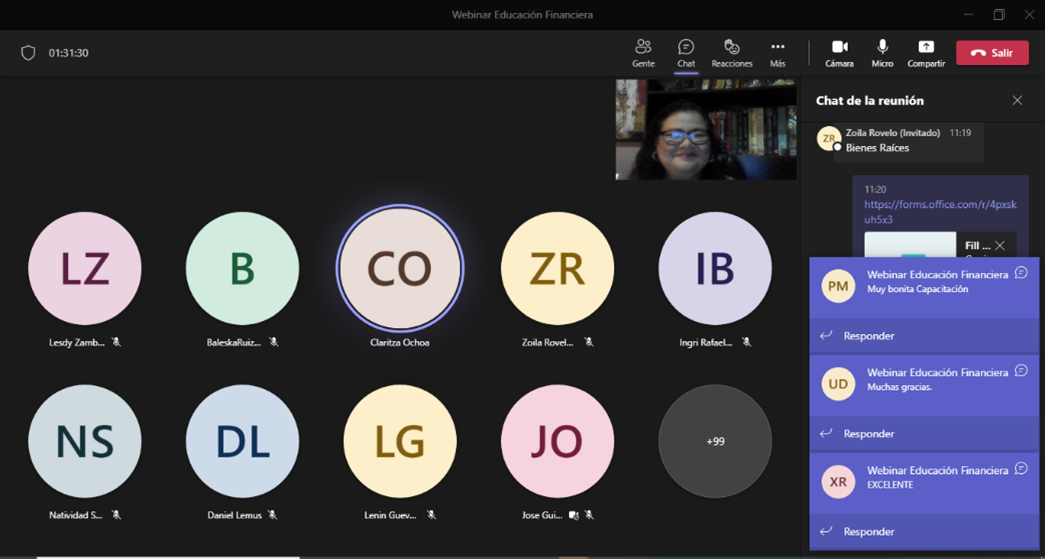The image size is (1045, 559).
Task: Select Lesdy Zamb's LZ participant avatar
Action: (x=85, y=268)
